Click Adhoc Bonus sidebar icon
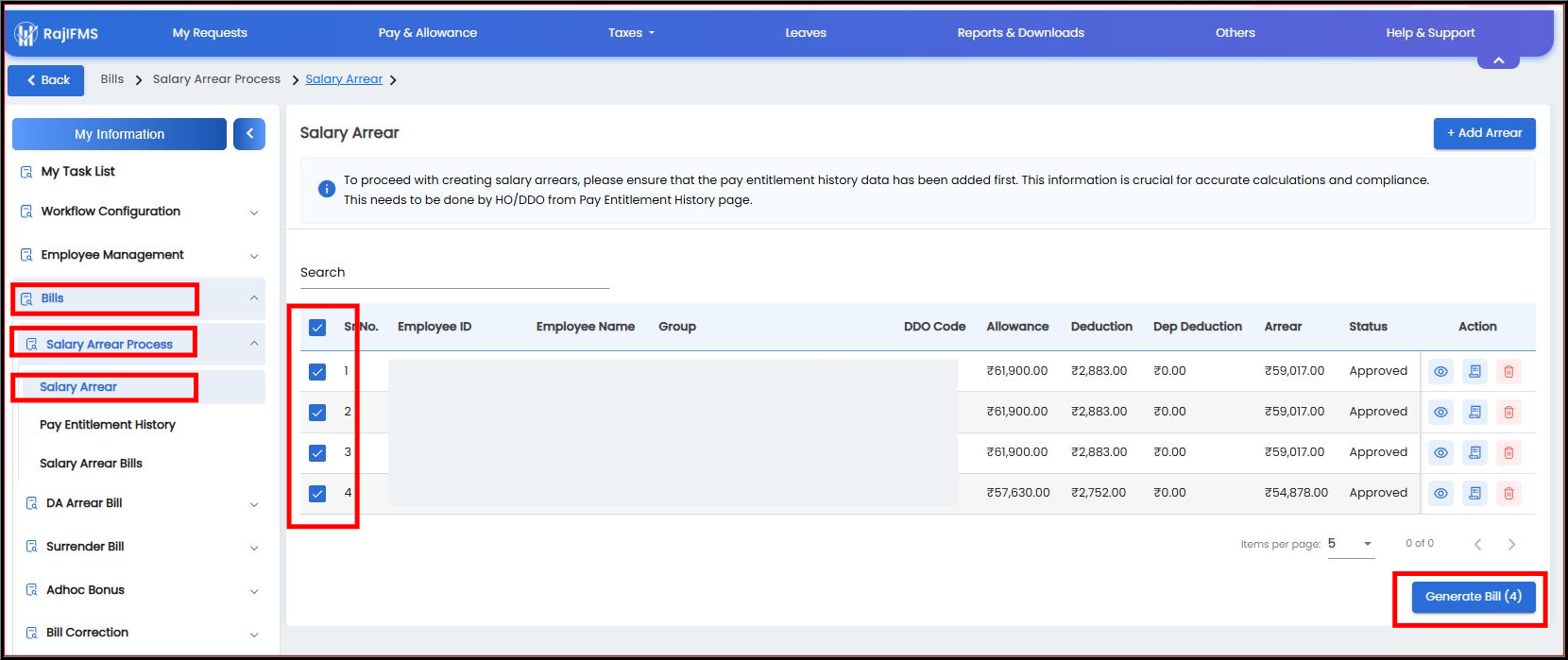Image resolution: width=1568 pixels, height=660 pixels. pos(31,590)
